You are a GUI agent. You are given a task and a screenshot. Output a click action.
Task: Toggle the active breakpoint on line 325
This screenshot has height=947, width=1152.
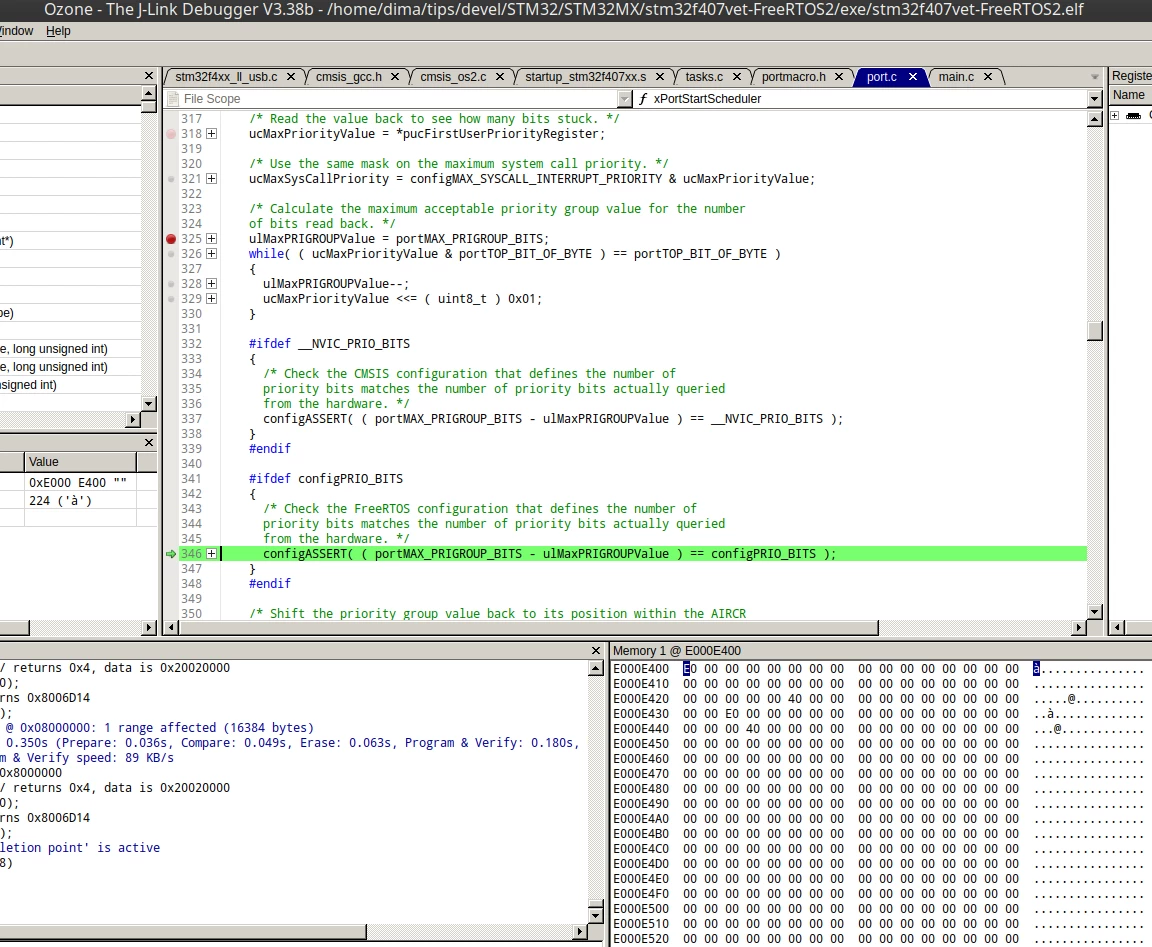coord(171,239)
